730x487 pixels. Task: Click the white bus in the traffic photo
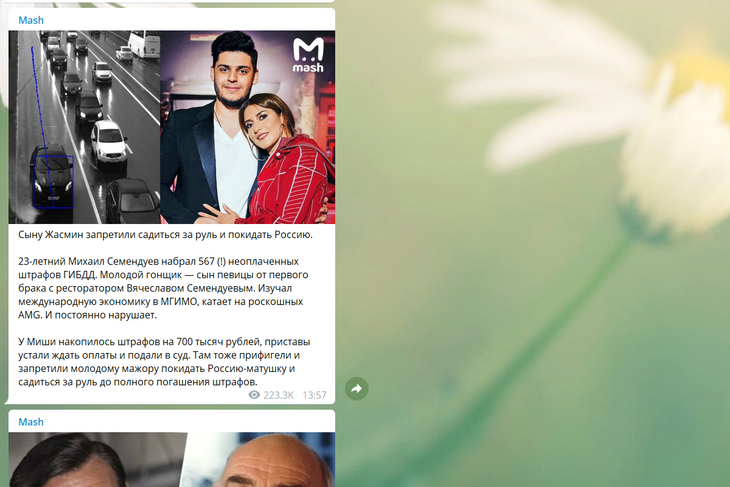144,44
